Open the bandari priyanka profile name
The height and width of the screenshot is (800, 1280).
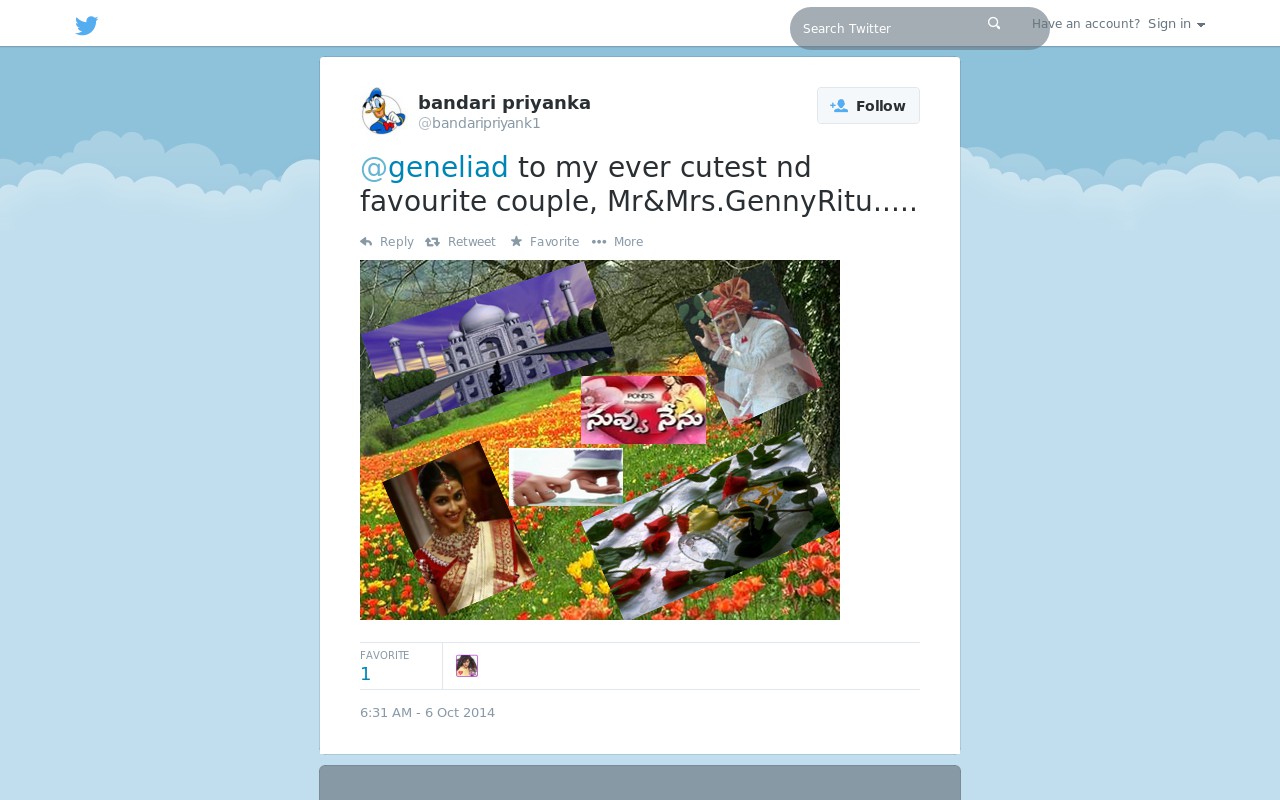(x=504, y=103)
